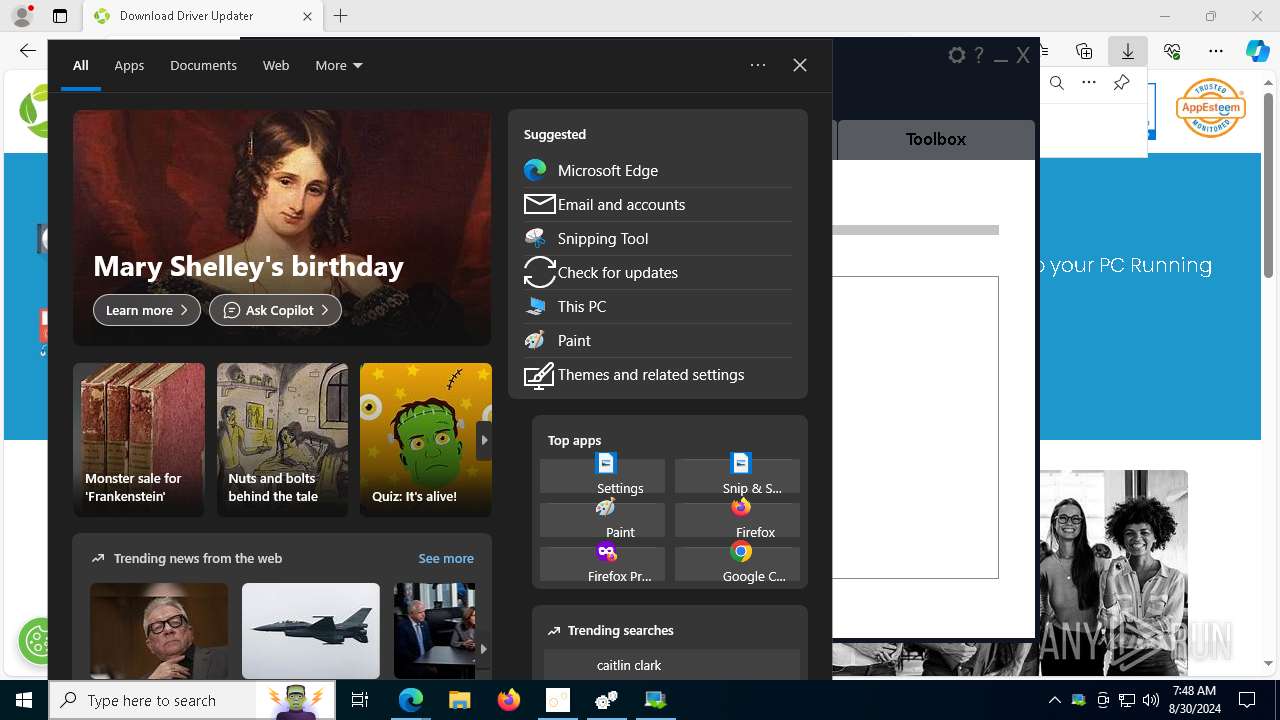Viewport: 1280px width, 720px height.
Task: Click AppEsteem trusted badge
Action: coord(1211,108)
